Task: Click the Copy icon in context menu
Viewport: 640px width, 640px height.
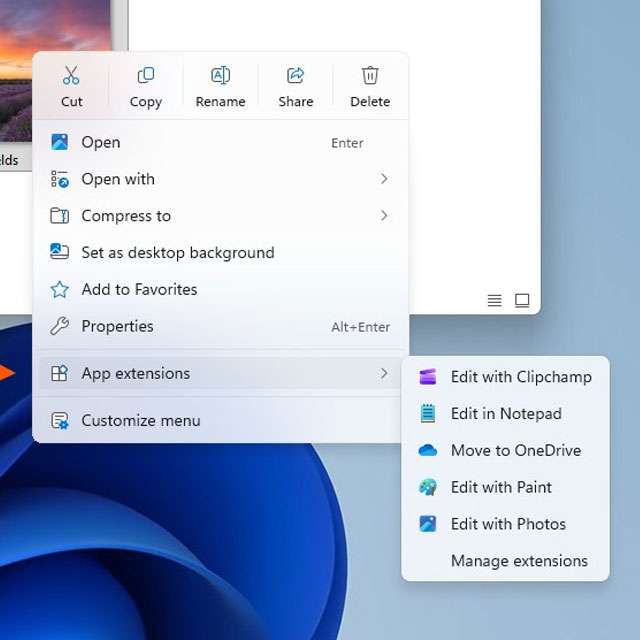Action: [x=146, y=75]
